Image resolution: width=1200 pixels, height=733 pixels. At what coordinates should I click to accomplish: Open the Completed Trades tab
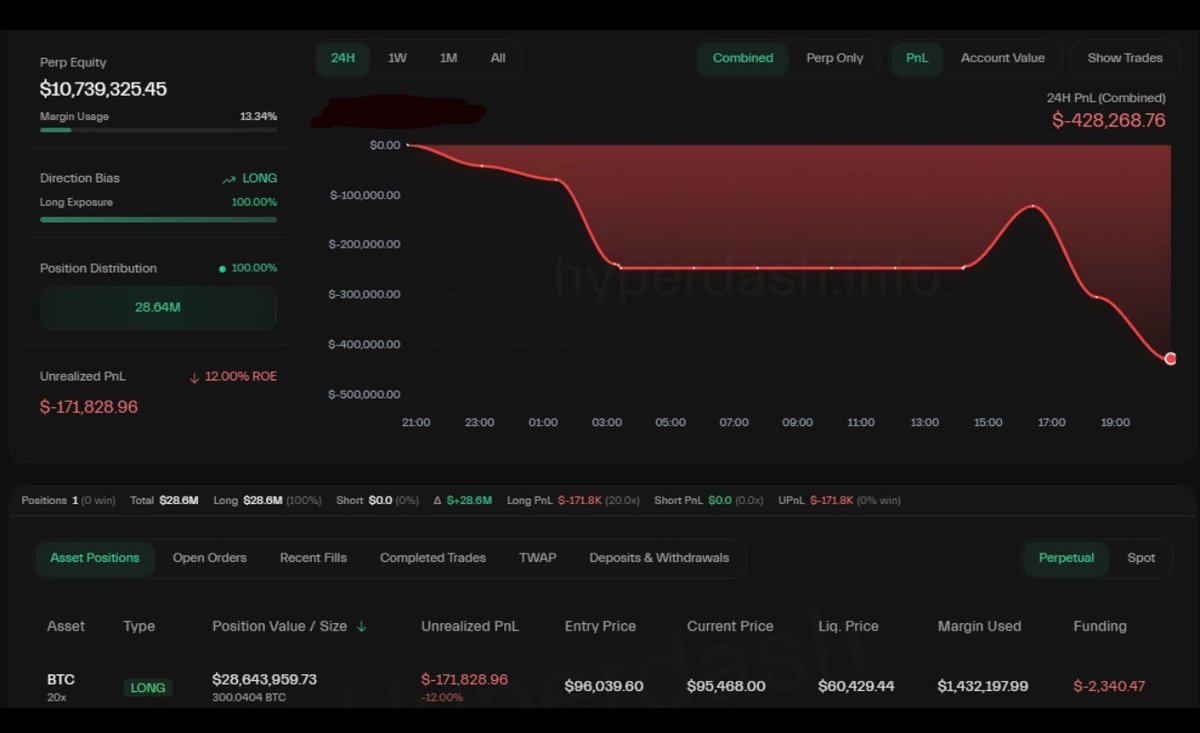coord(433,558)
